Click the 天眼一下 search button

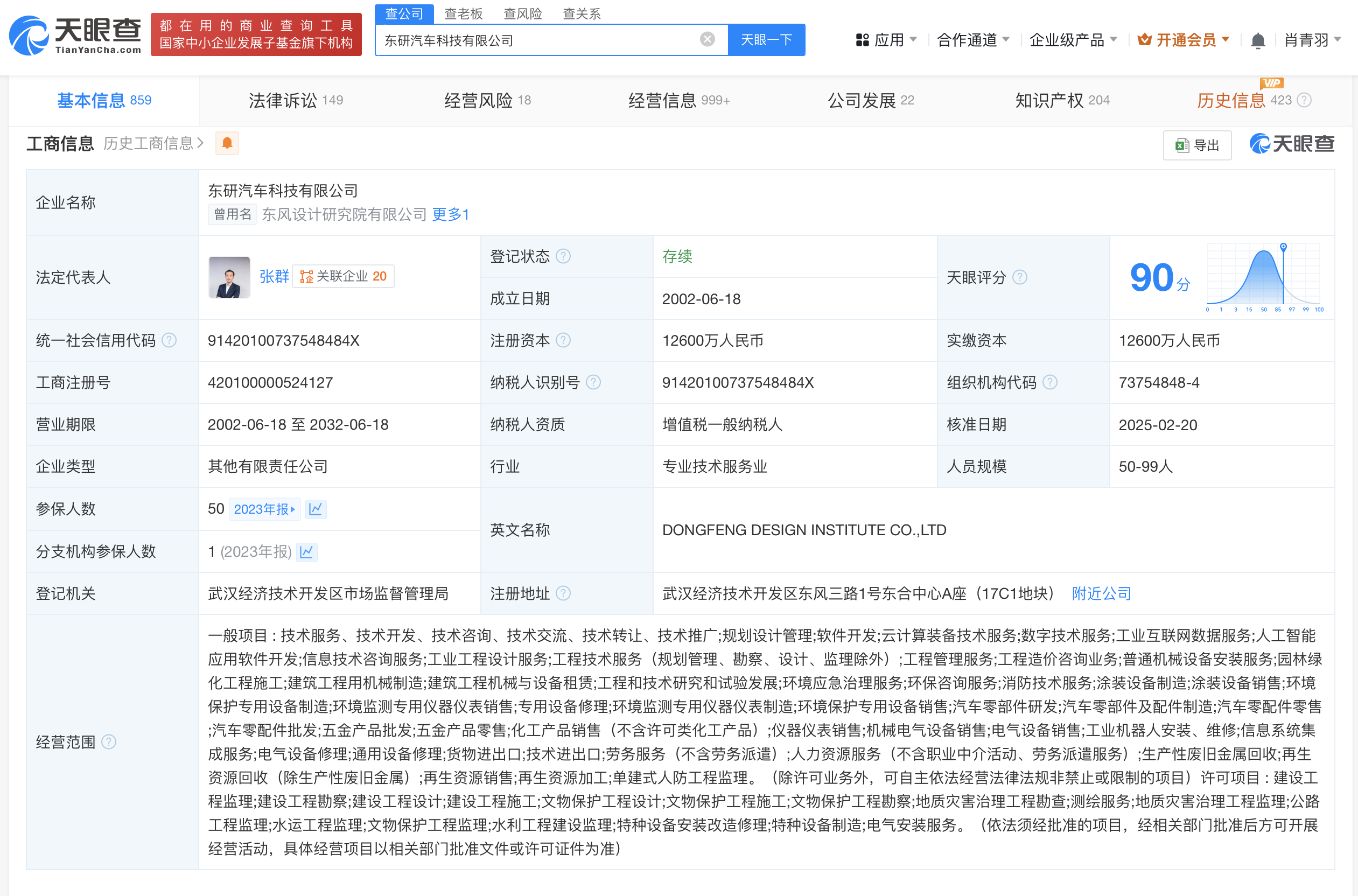[766, 39]
